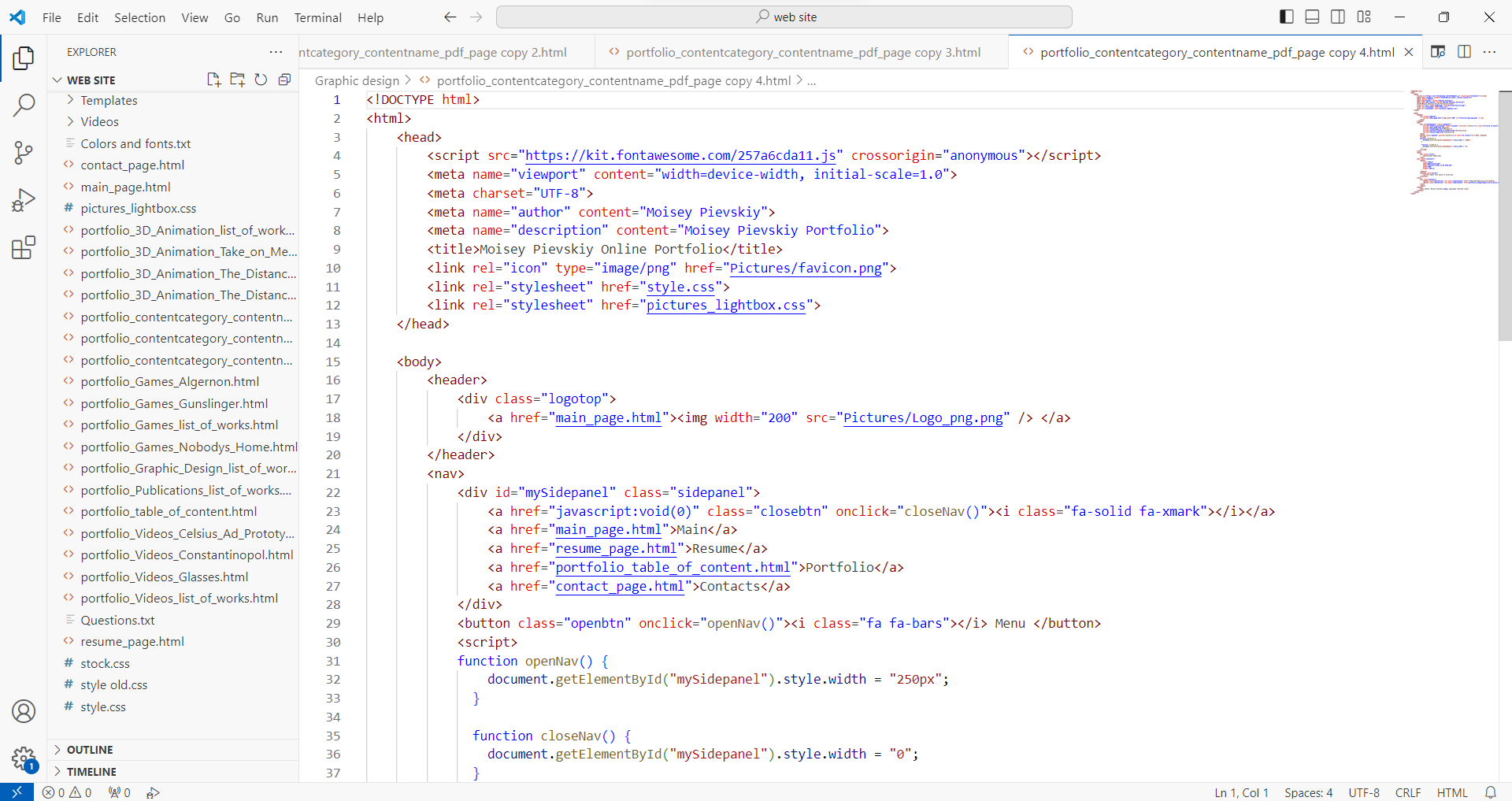Image resolution: width=1512 pixels, height=801 pixels.
Task: Open the Help menu
Action: coord(370,17)
